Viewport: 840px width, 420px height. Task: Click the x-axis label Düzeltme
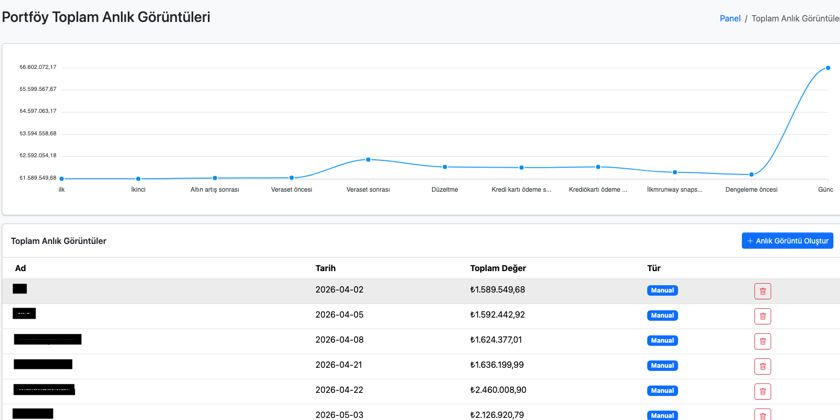tap(445, 190)
